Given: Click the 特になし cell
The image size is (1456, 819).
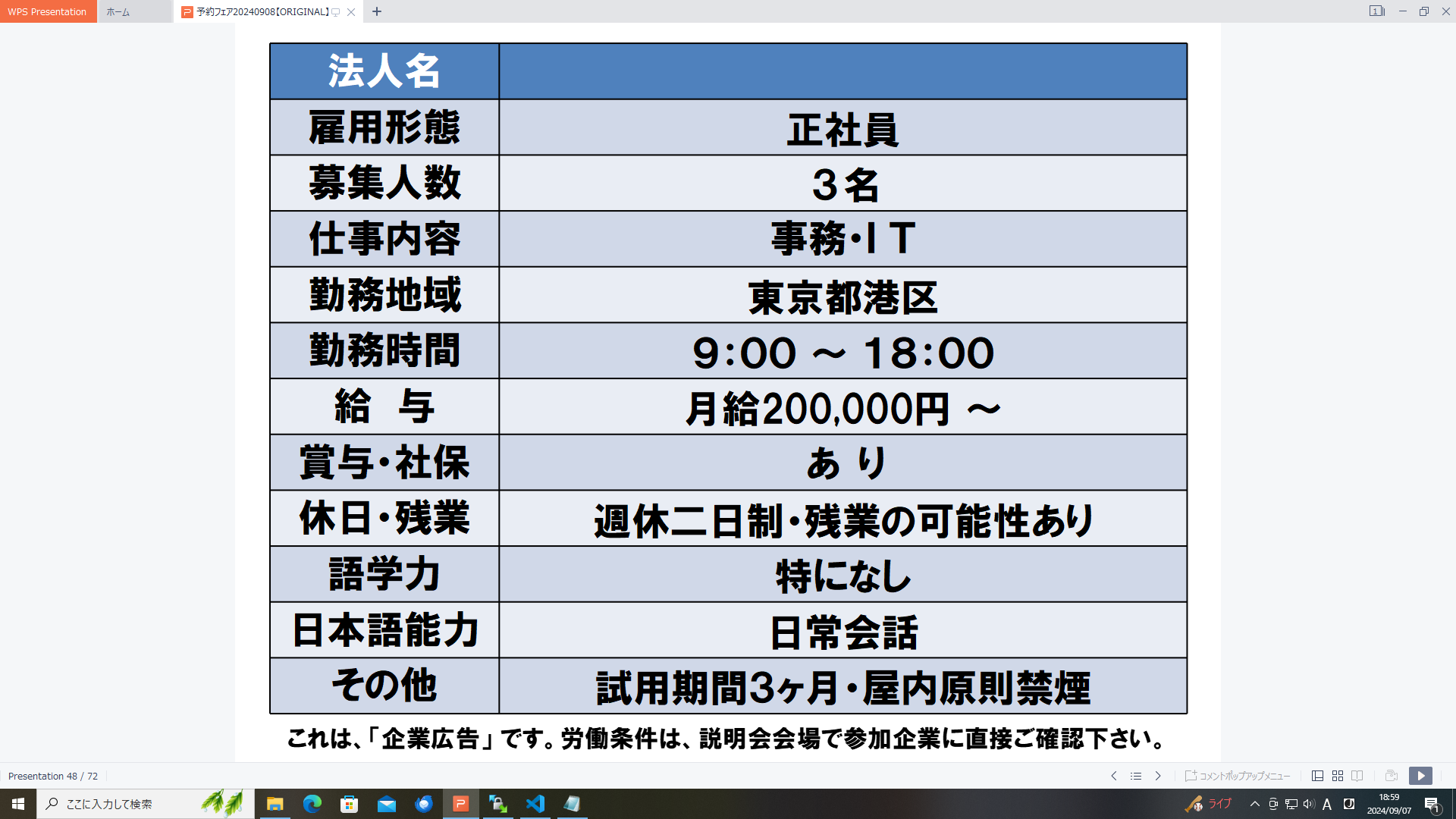Looking at the screenshot, I should click(x=843, y=575).
